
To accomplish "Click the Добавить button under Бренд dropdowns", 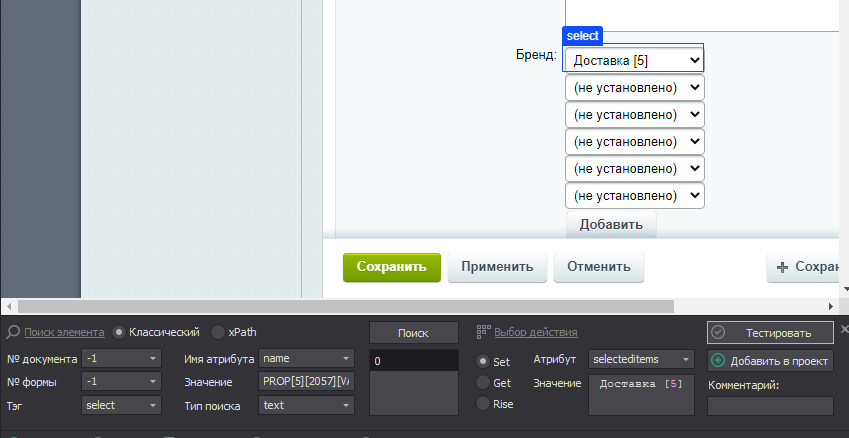I will click(611, 224).
